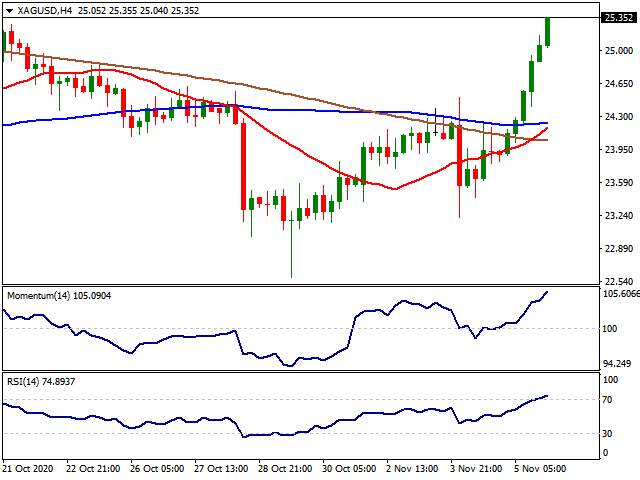This screenshot has height=480, width=640.
Task: Click the latest green candle at chart top
Action: (x=547, y=32)
